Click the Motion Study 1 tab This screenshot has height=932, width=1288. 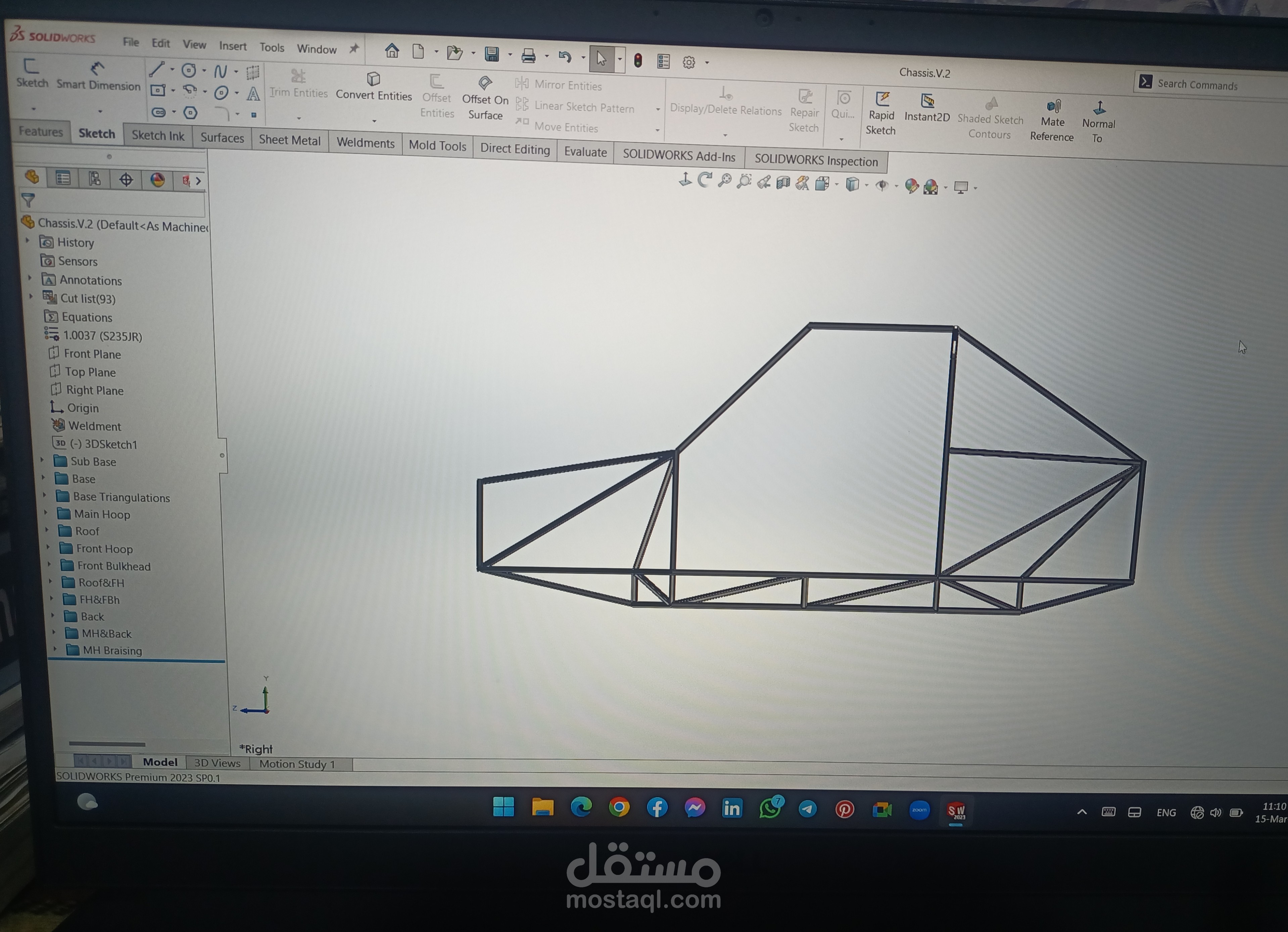tap(296, 764)
